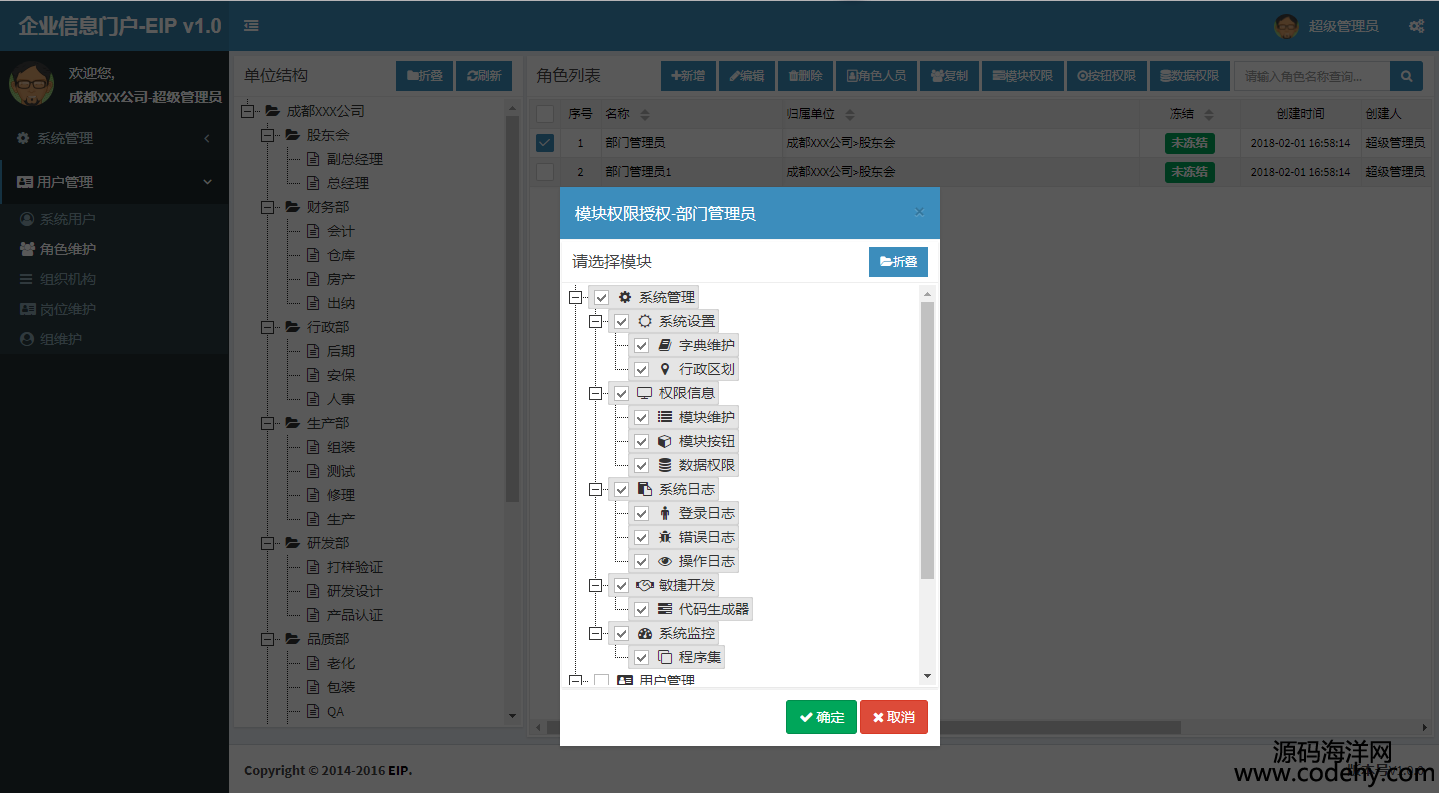The width and height of the screenshot is (1439, 793).
Task: Click the 权限信息 monitor icon
Action: coord(645,393)
